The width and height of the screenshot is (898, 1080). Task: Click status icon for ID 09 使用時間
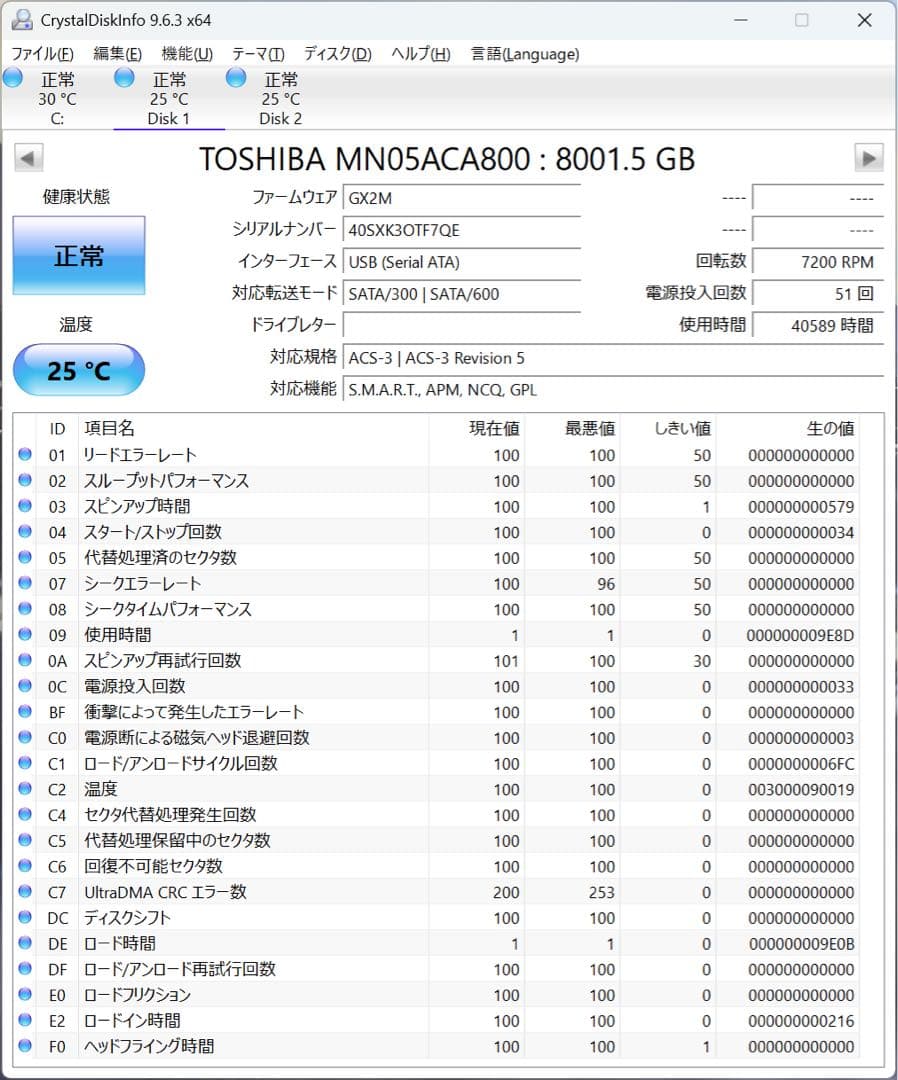[25, 634]
